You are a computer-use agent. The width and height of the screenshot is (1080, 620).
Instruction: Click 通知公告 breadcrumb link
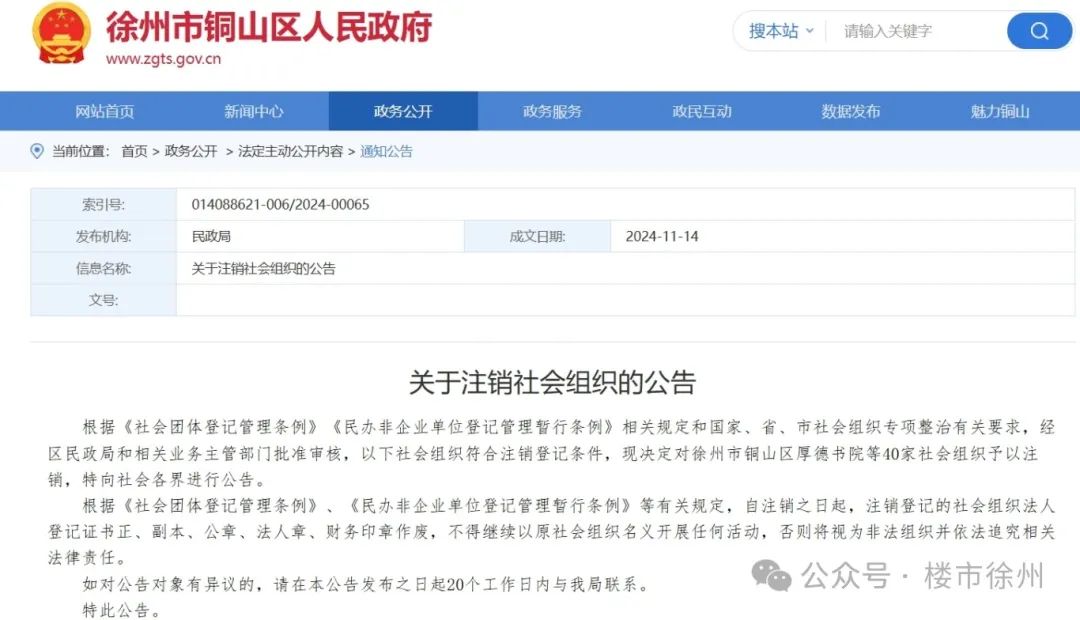pos(386,152)
